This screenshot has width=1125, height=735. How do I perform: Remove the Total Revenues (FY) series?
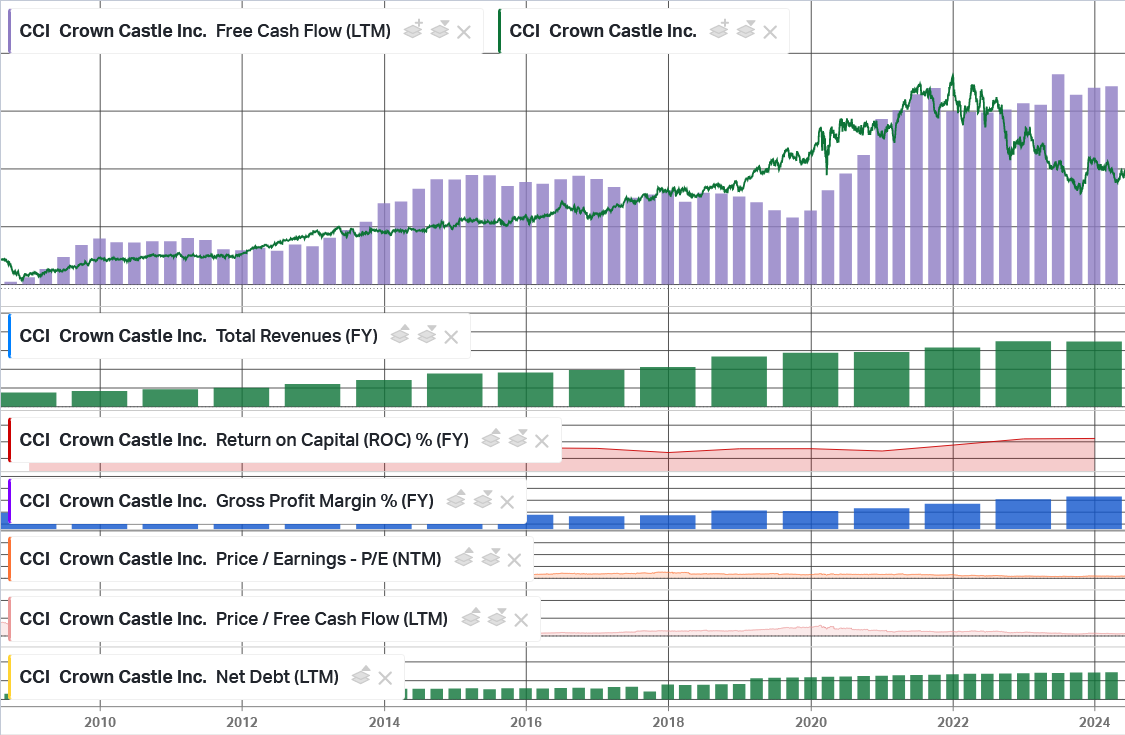coord(451,337)
